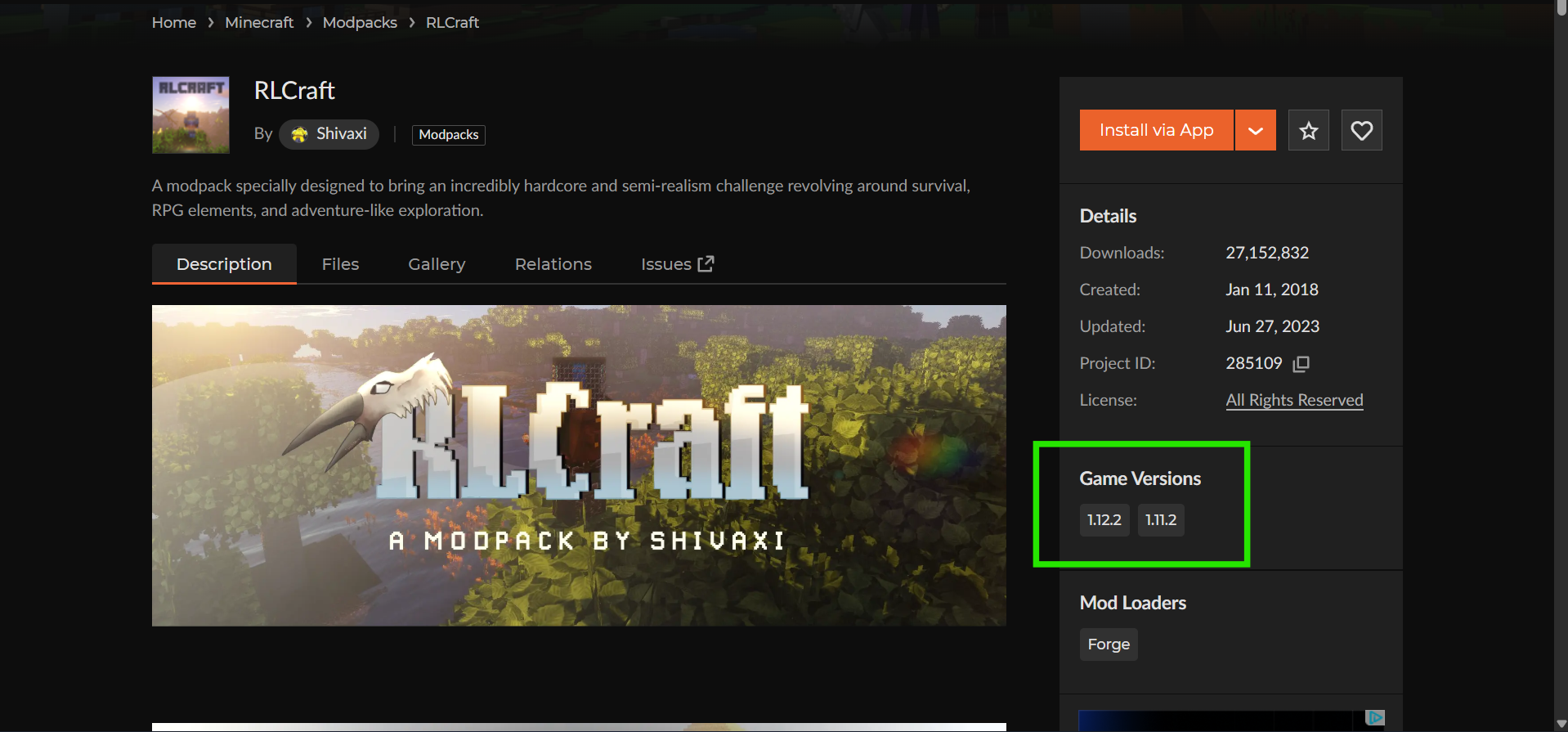The image size is (1568, 732).
Task: Click the created date Jan 11, 2018
Action: pyautogui.click(x=1272, y=290)
